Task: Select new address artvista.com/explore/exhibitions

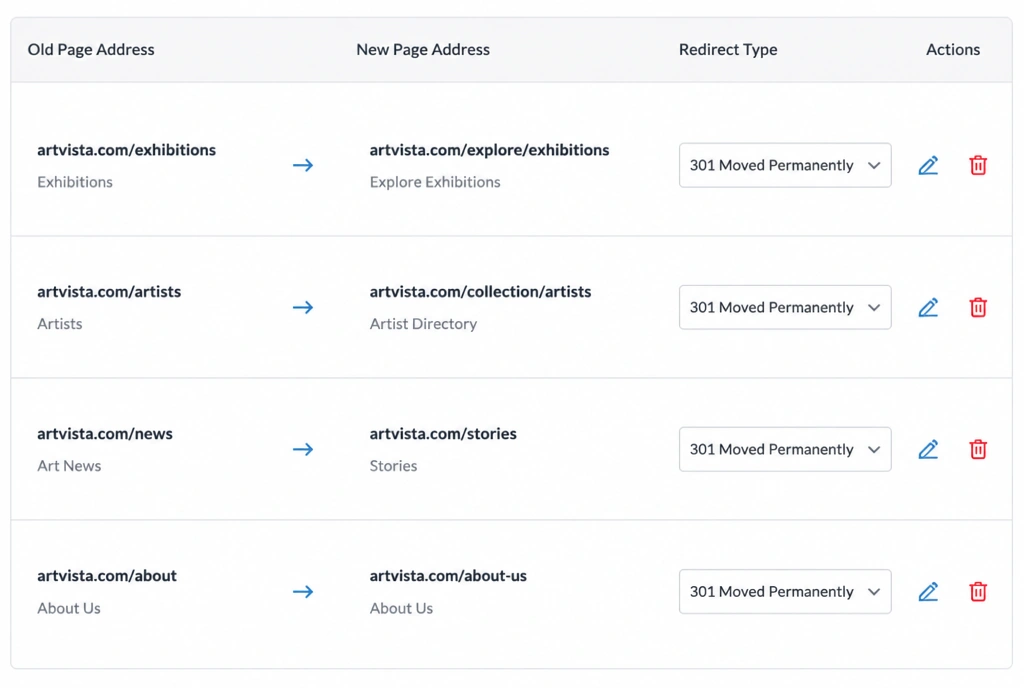Action: tap(489, 149)
